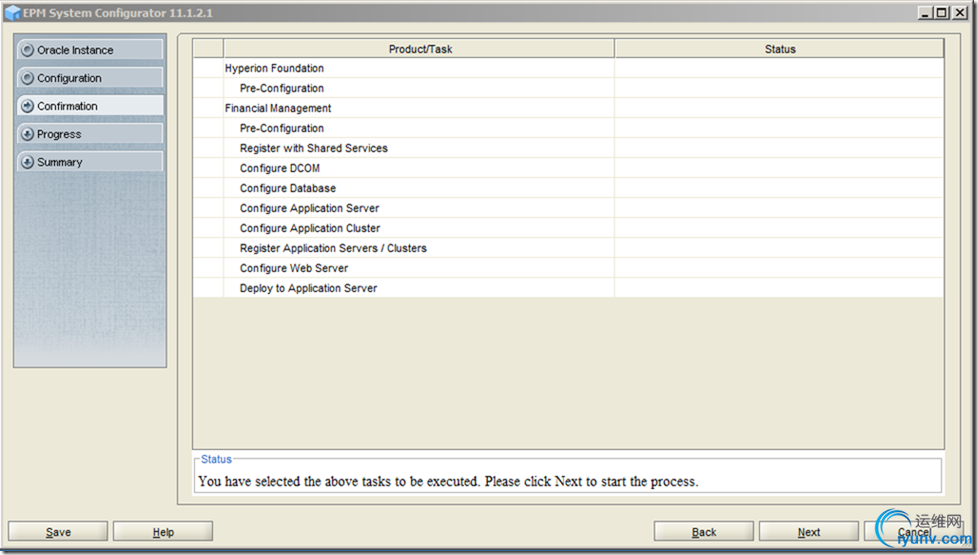Select the Hyperion Foundation row
The height and width of the screenshot is (555, 978).
click(x=568, y=68)
